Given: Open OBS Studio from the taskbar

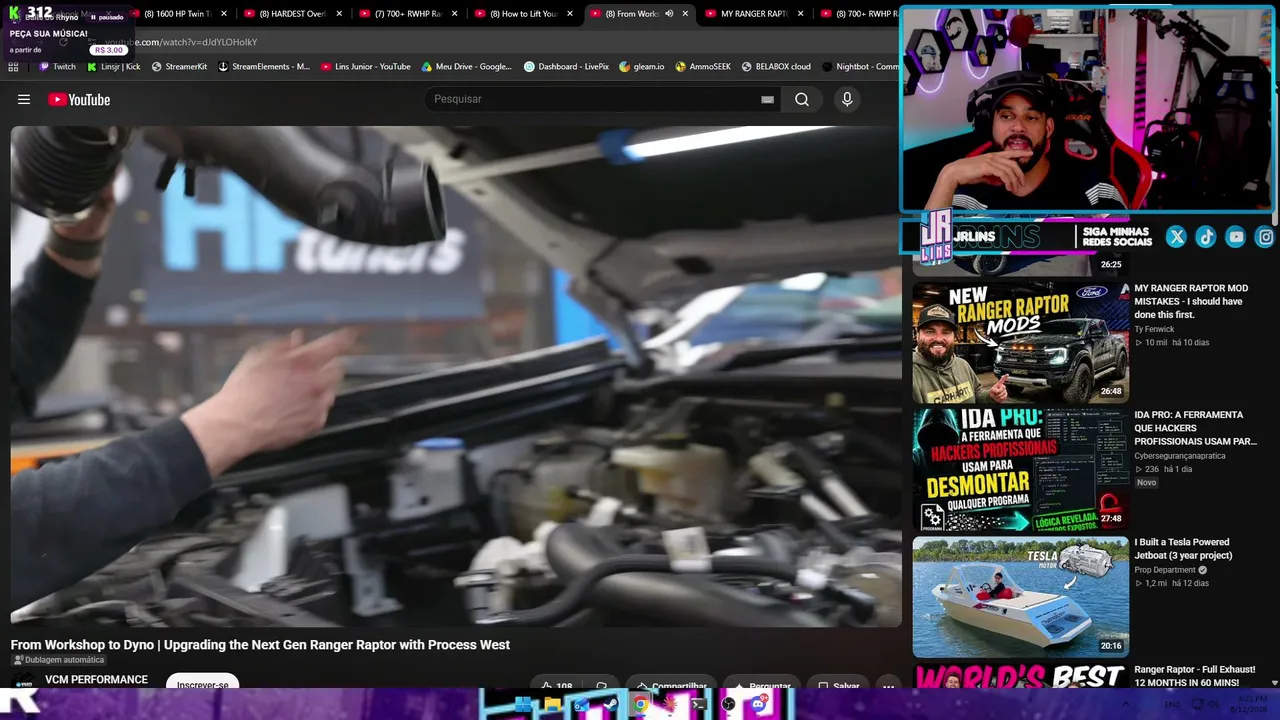Looking at the screenshot, I should coord(728,705).
